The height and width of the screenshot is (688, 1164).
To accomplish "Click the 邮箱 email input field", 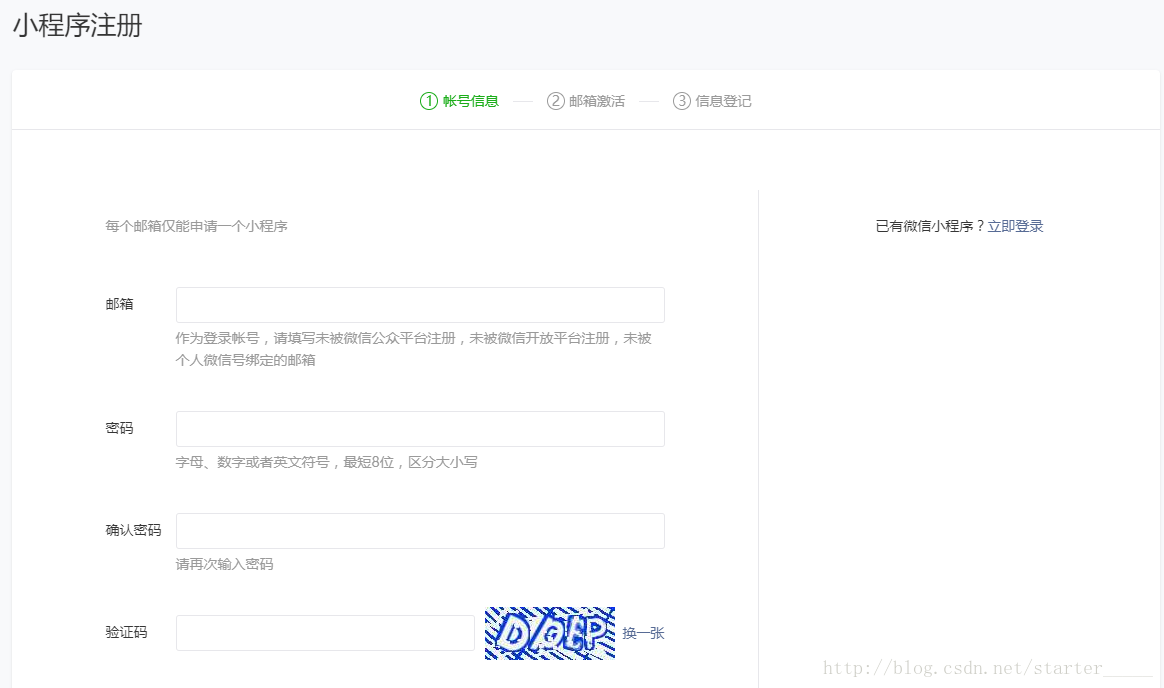I will pos(420,305).
